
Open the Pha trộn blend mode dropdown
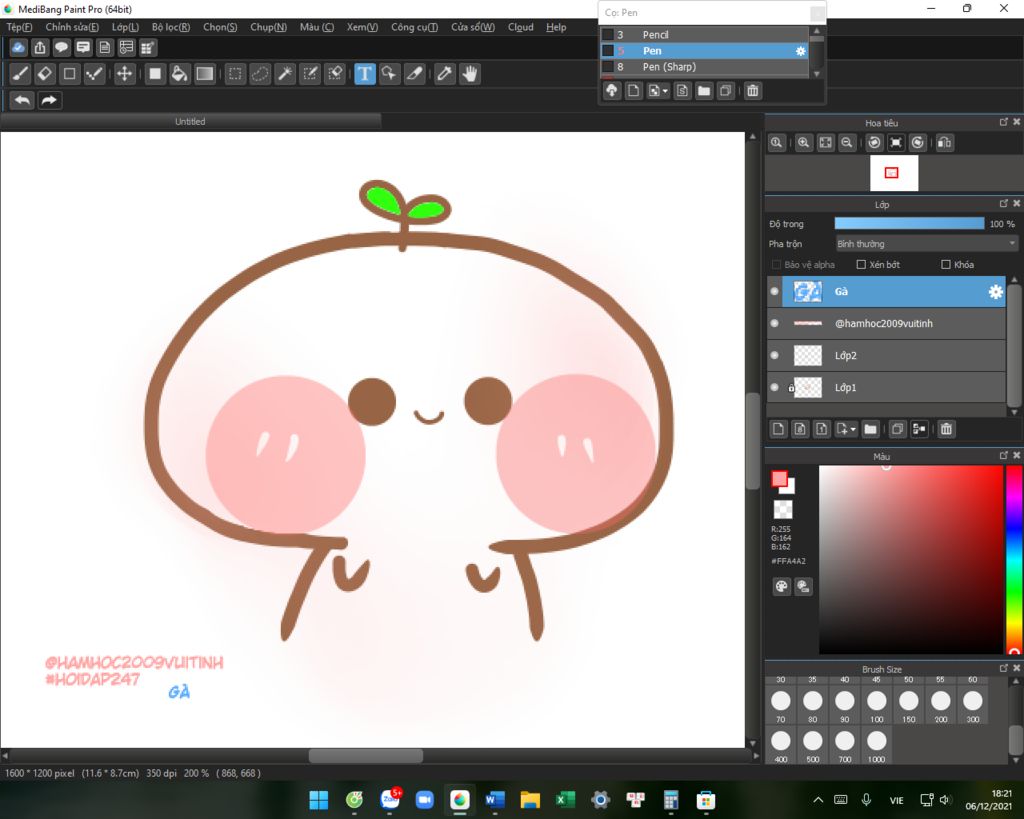(926, 244)
